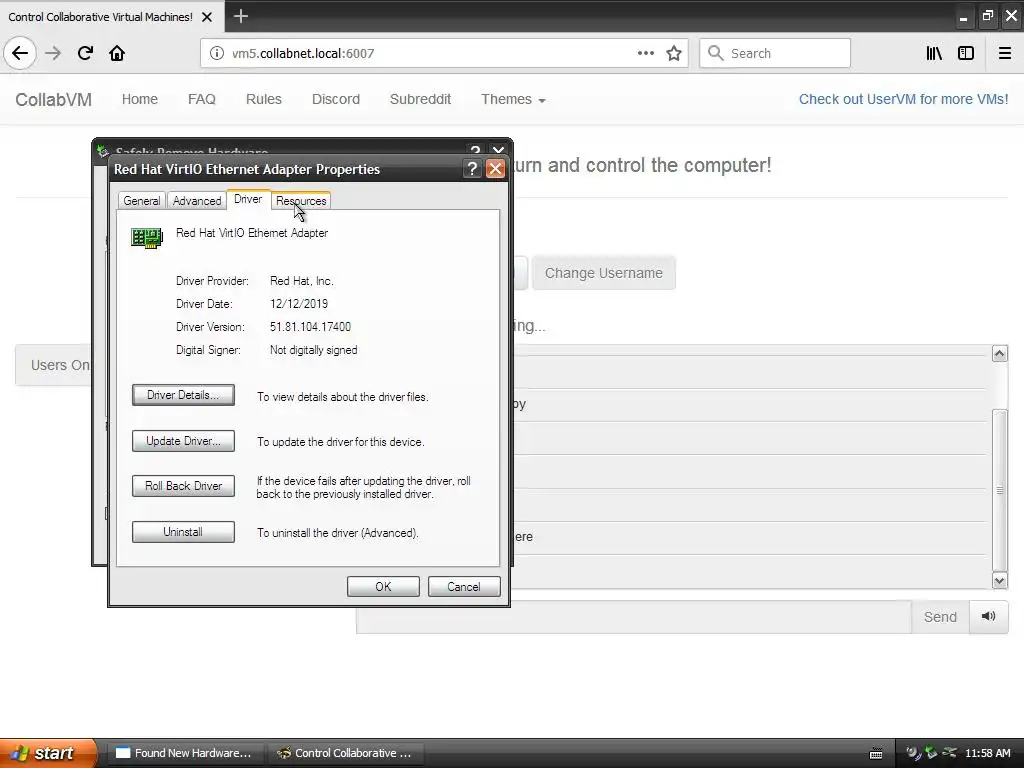This screenshot has height=768, width=1024.
Task: Click the magnifier icon in the search box
Action: tap(716, 53)
